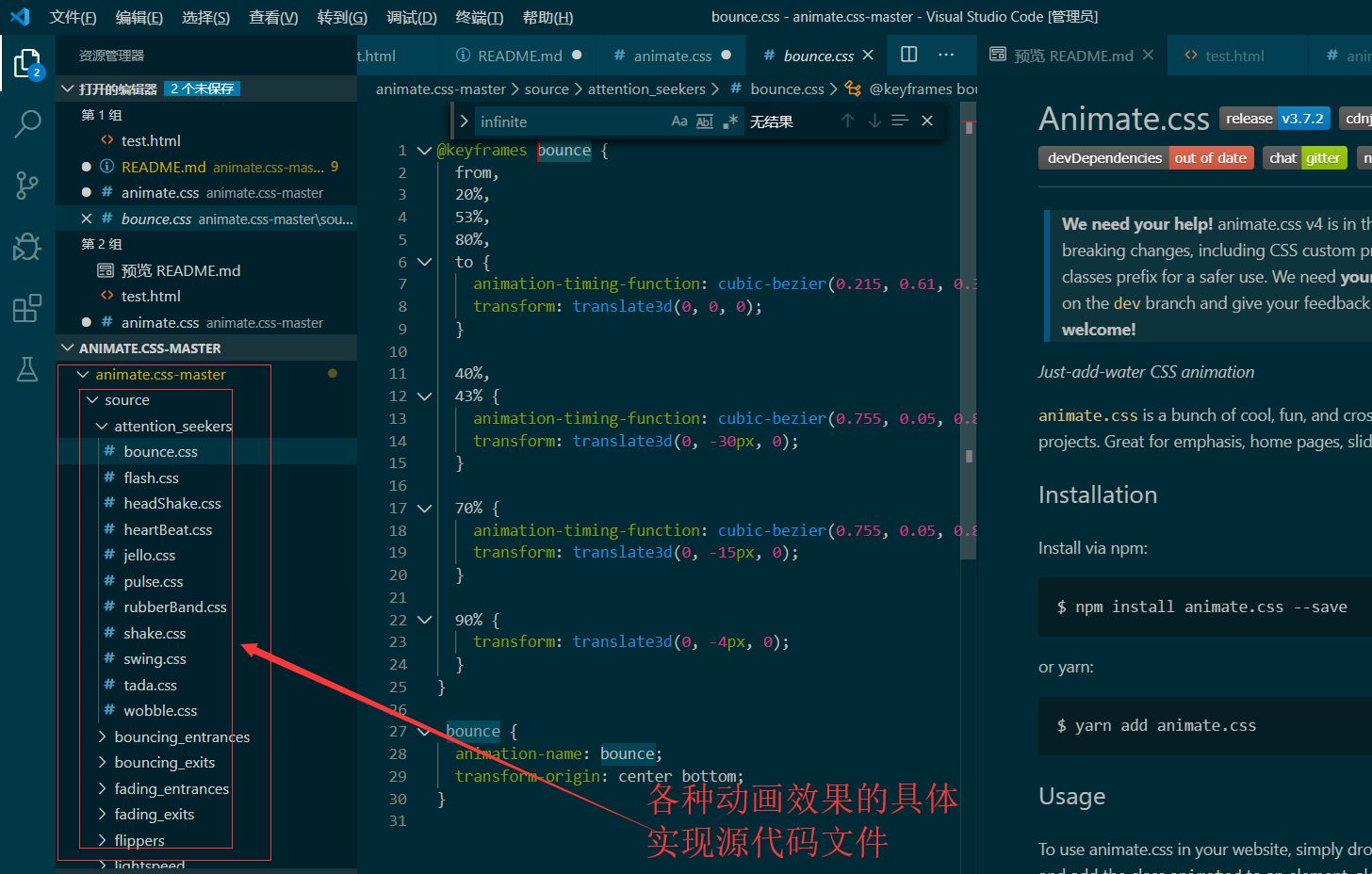Toggle Use Regular Expression in find widget
Image resolution: width=1372 pixels, height=874 pixels.
click(730, 121)
